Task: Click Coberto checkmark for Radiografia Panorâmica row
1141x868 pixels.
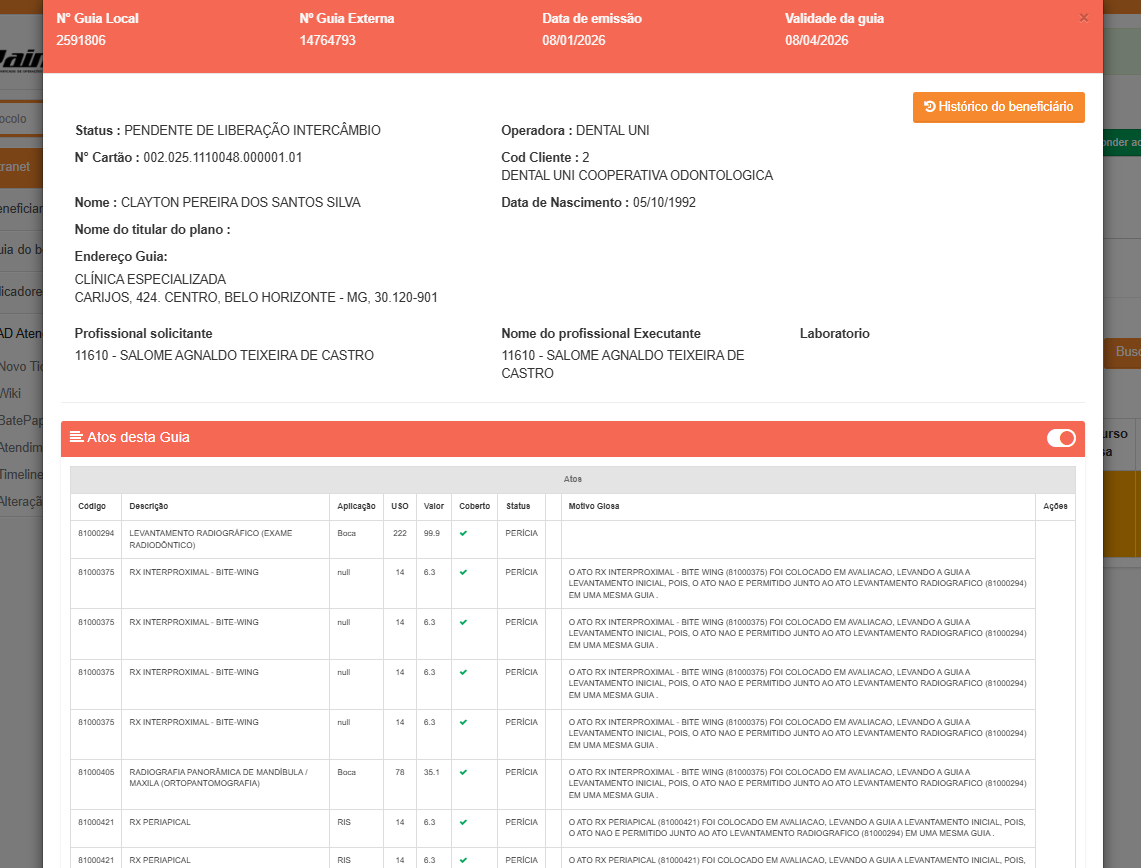Action: click(x=463, y=773)
